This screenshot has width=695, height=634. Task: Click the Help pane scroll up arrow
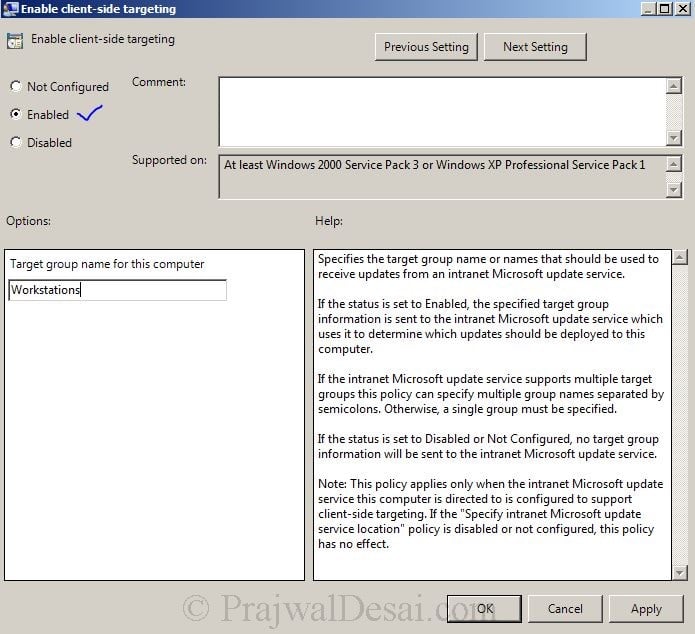click(680, 257)
